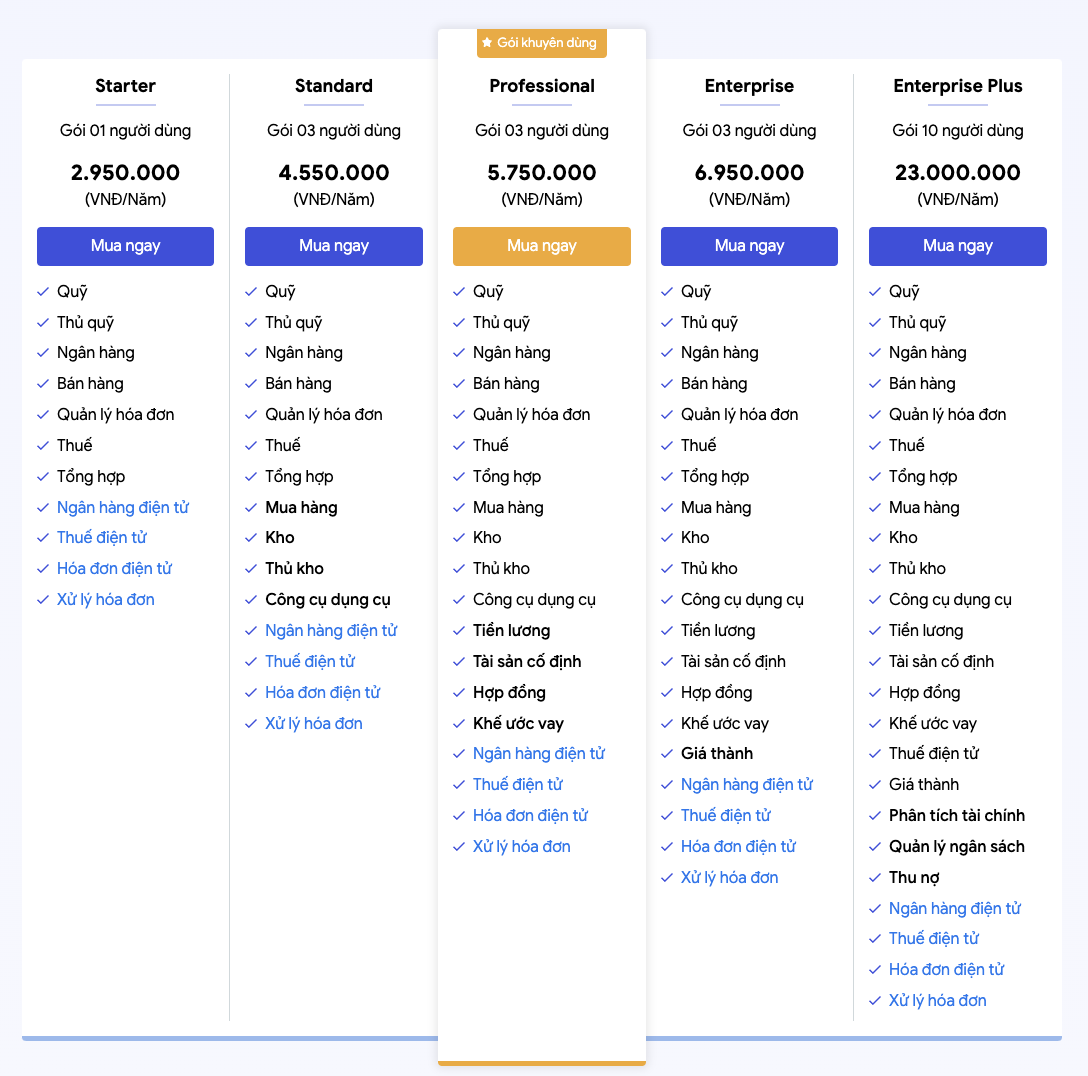
Task: Click the orange Mua ngay button for Professional
Action: pyautogui.click(x=542, y=246)
